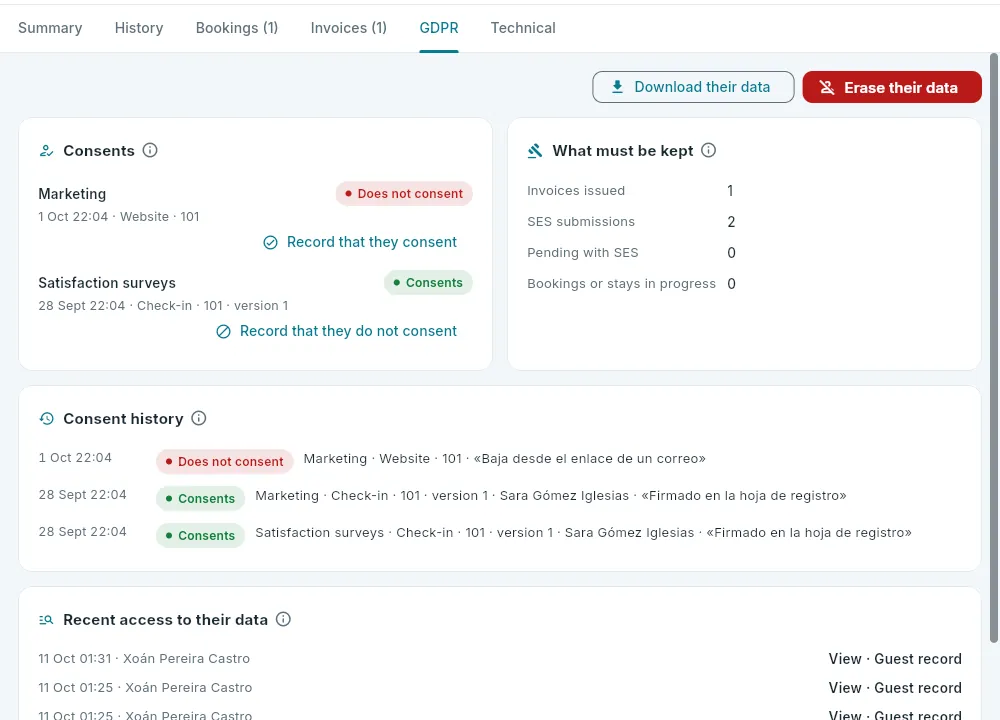Image resolution: width=1000 pixels, height=720 pixels.
Task: Click the info icon beside What must be kept
Action: point(709,151)
